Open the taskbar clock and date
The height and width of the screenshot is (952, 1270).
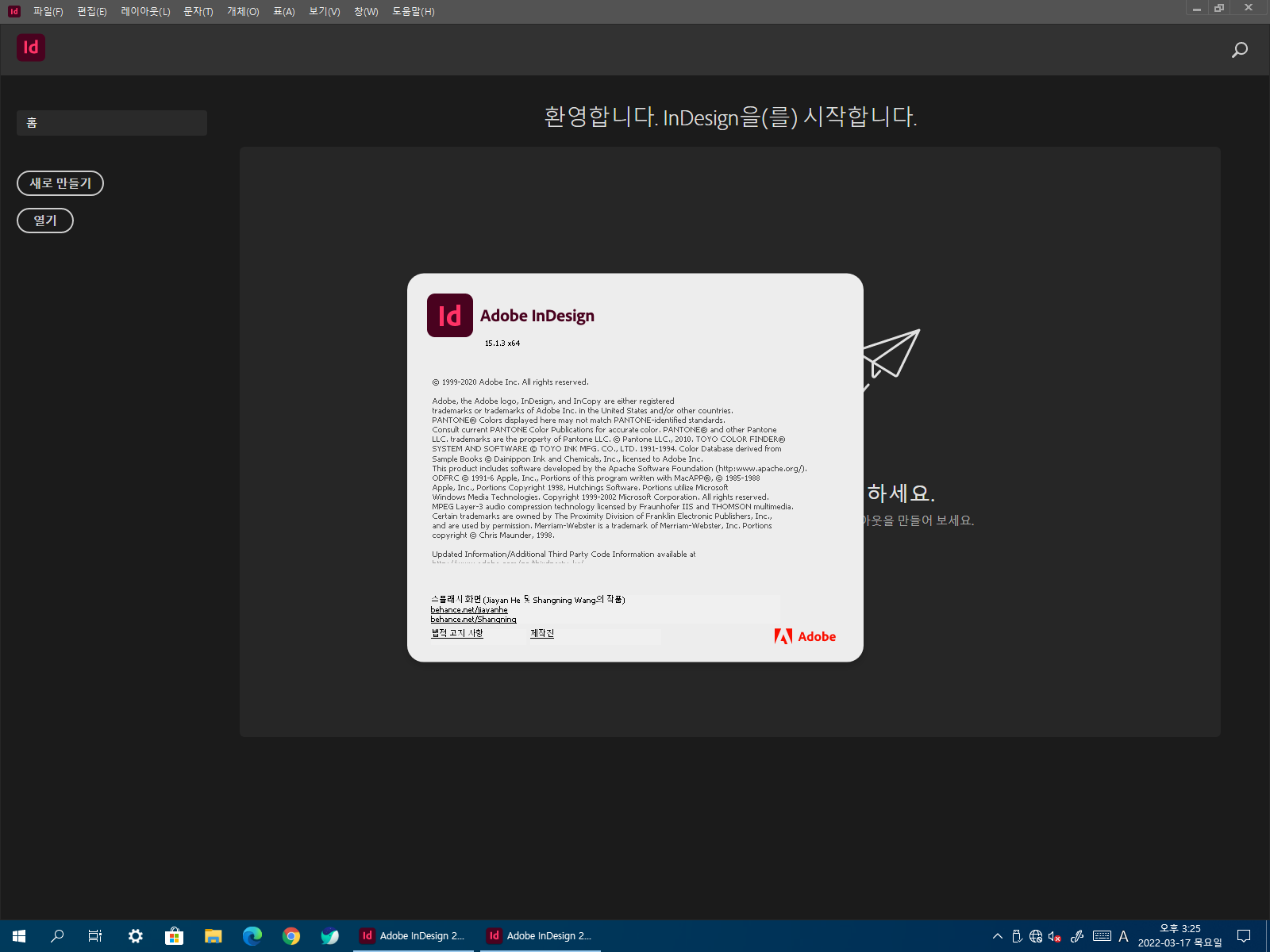point(1180,936)
